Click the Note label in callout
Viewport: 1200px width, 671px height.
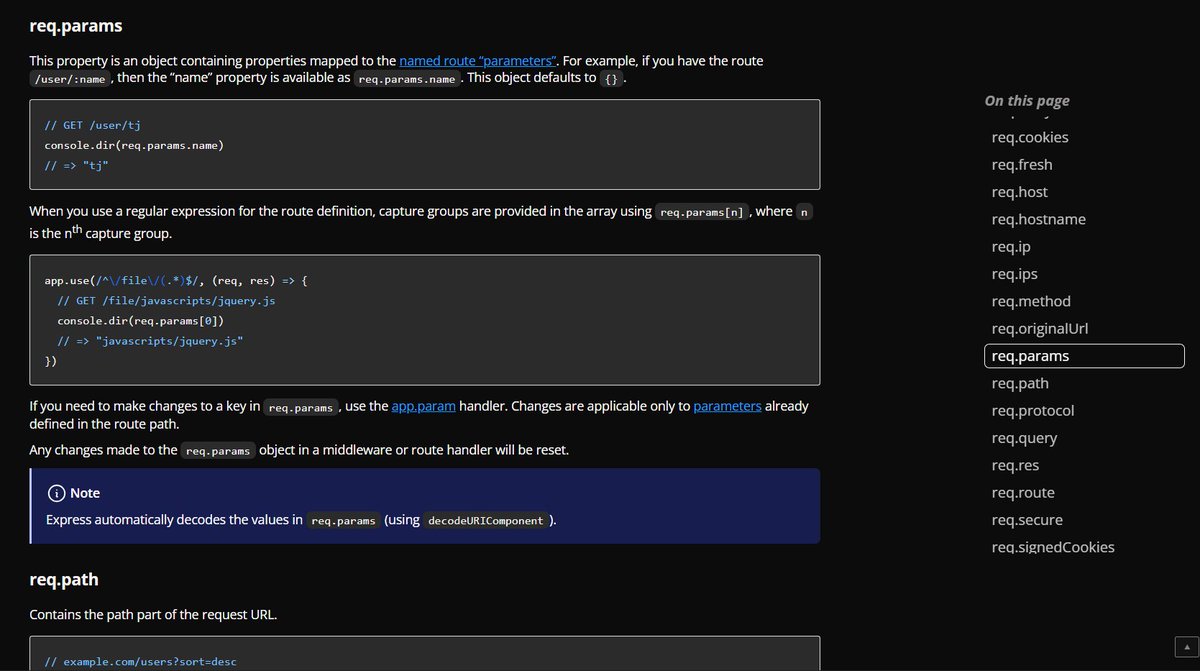pyautogui.click(x=85, y=493)
